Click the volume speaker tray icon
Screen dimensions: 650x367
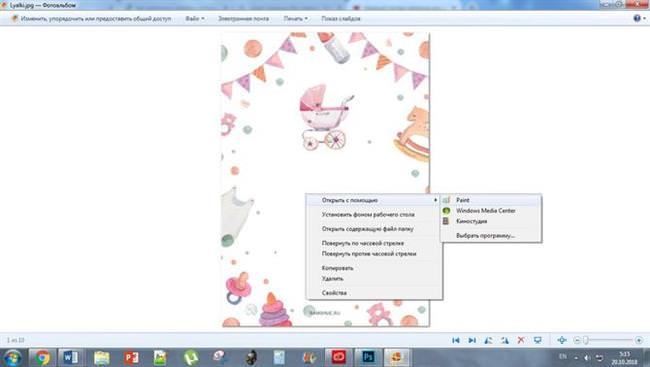(587, 357)
